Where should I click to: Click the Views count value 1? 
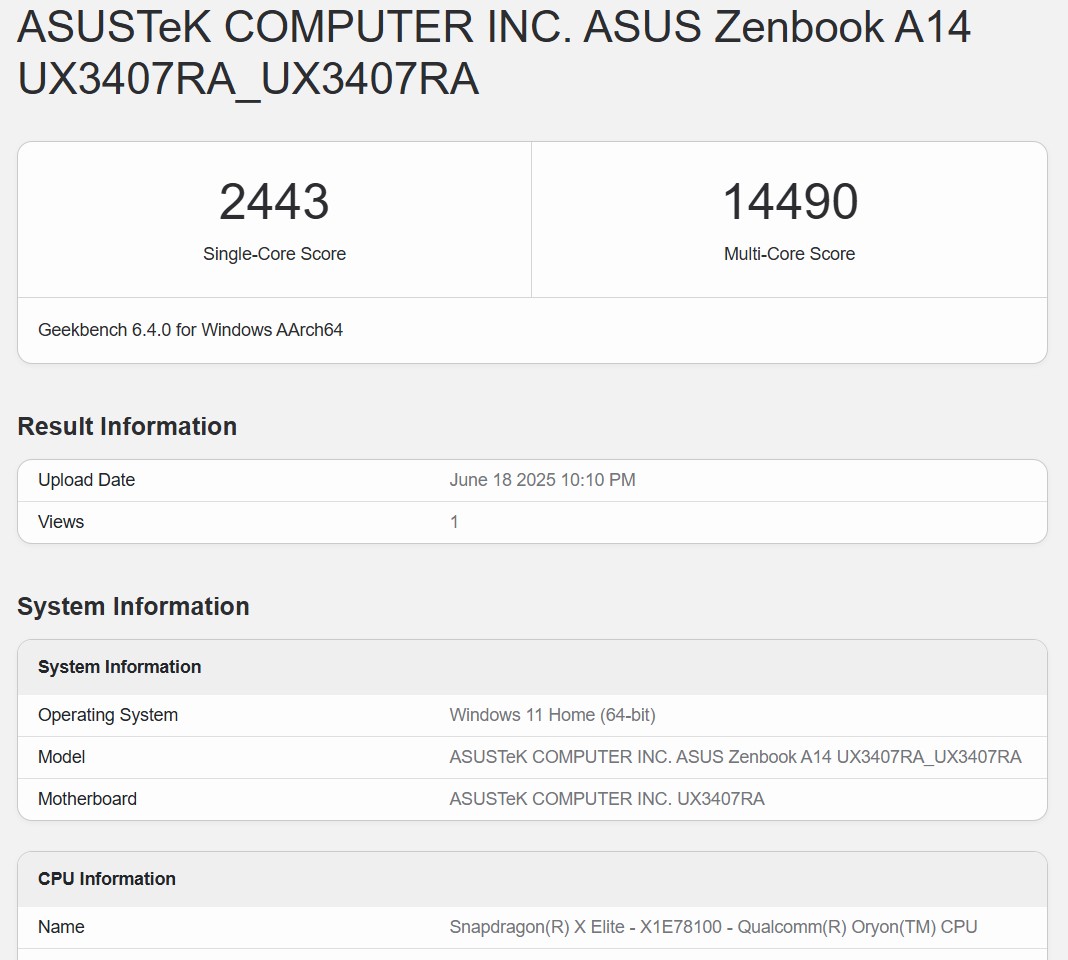[454, 522]
